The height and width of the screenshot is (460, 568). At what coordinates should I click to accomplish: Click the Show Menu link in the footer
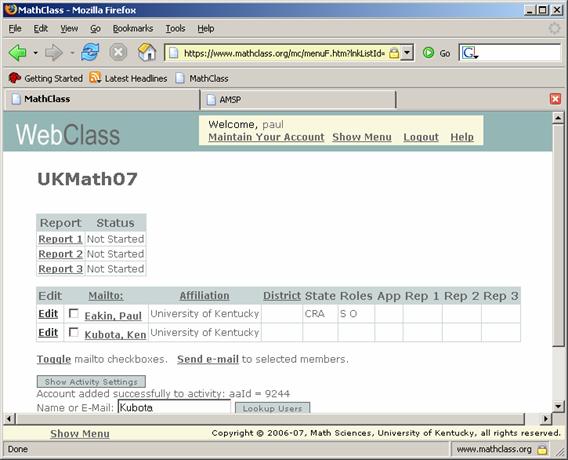pos(80,434)
